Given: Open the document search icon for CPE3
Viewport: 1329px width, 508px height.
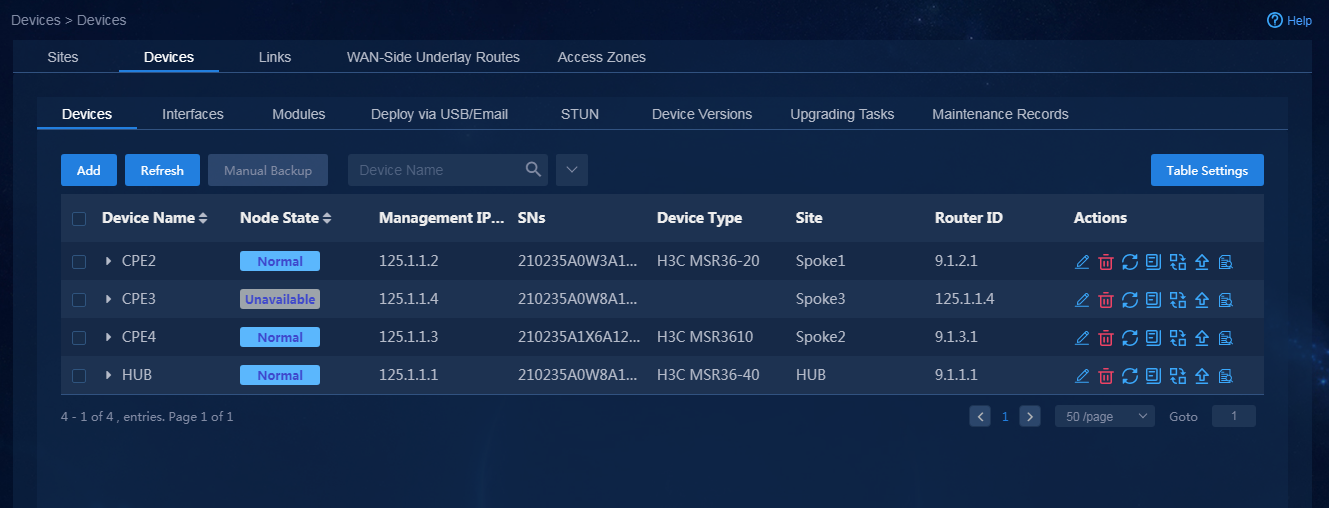Looking at the screenshot, I should coord(1225,300).
